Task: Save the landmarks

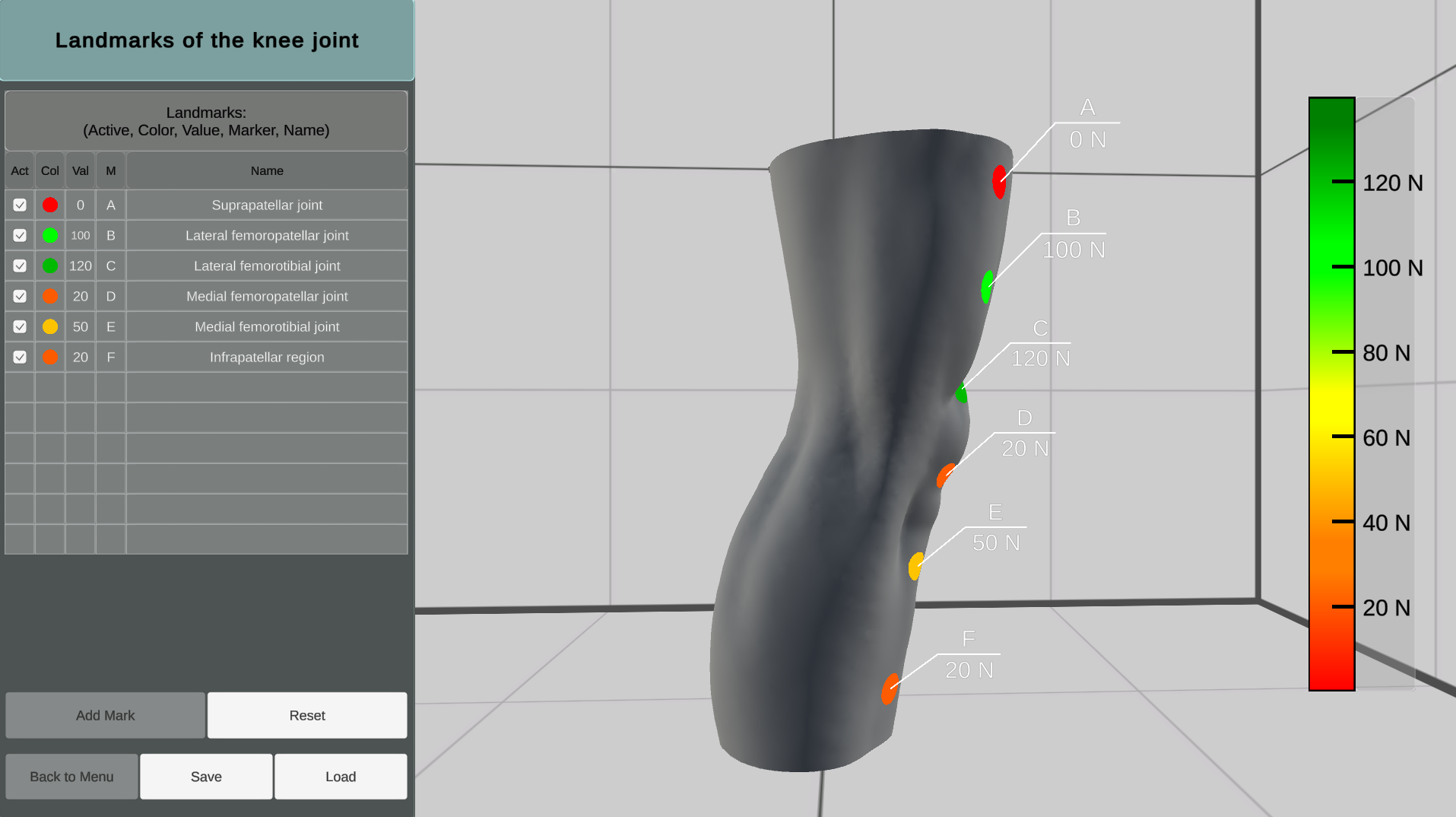Action: (x=206, y=777)
